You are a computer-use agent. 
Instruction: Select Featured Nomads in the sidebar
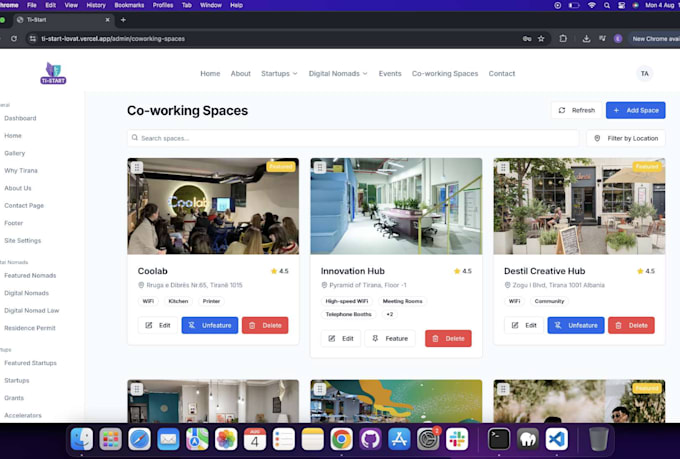point(30,275)
